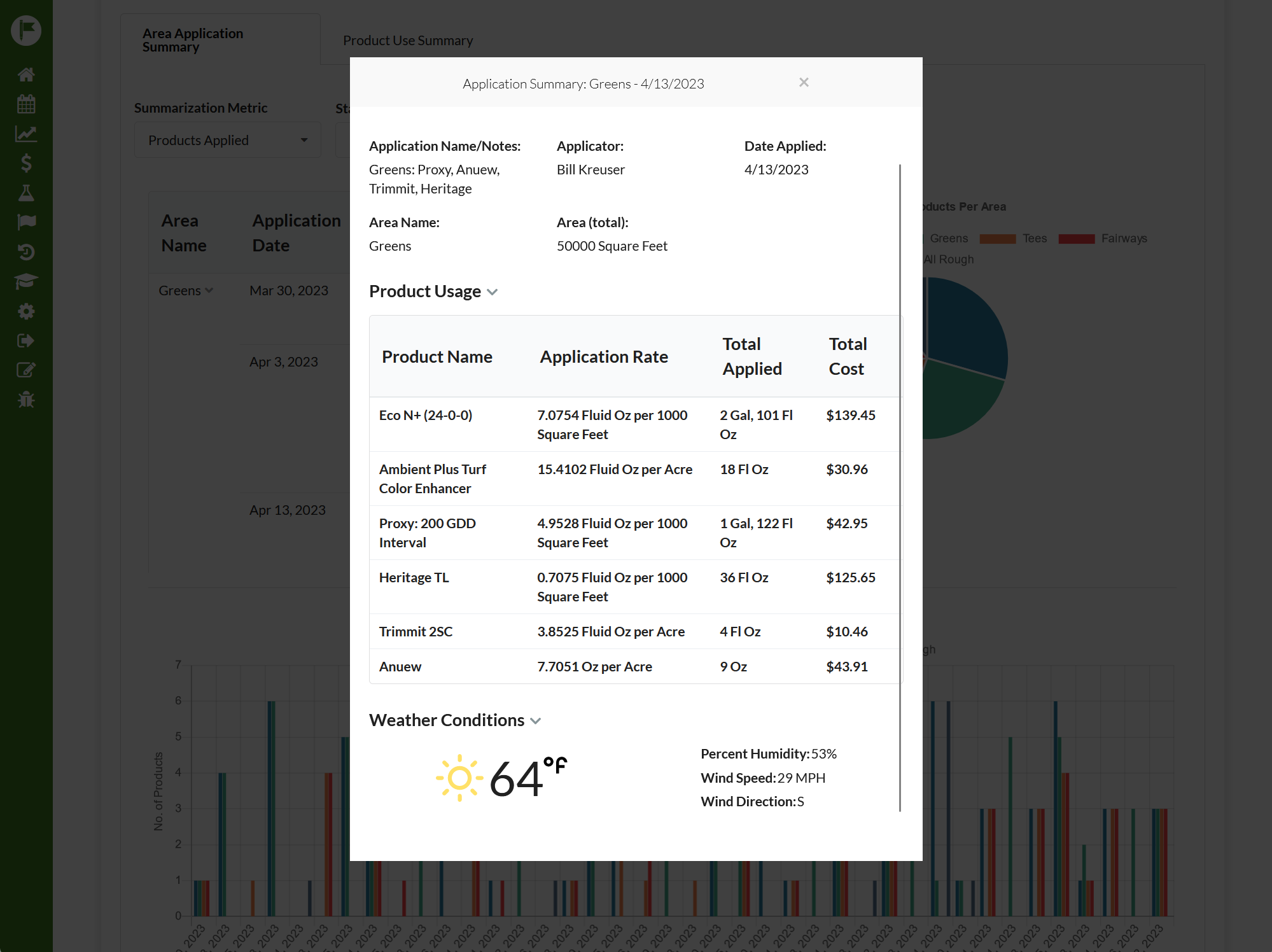Click the $139.45 total cost value
This screenshot has height=952, width=1272.
click(851, 415)
